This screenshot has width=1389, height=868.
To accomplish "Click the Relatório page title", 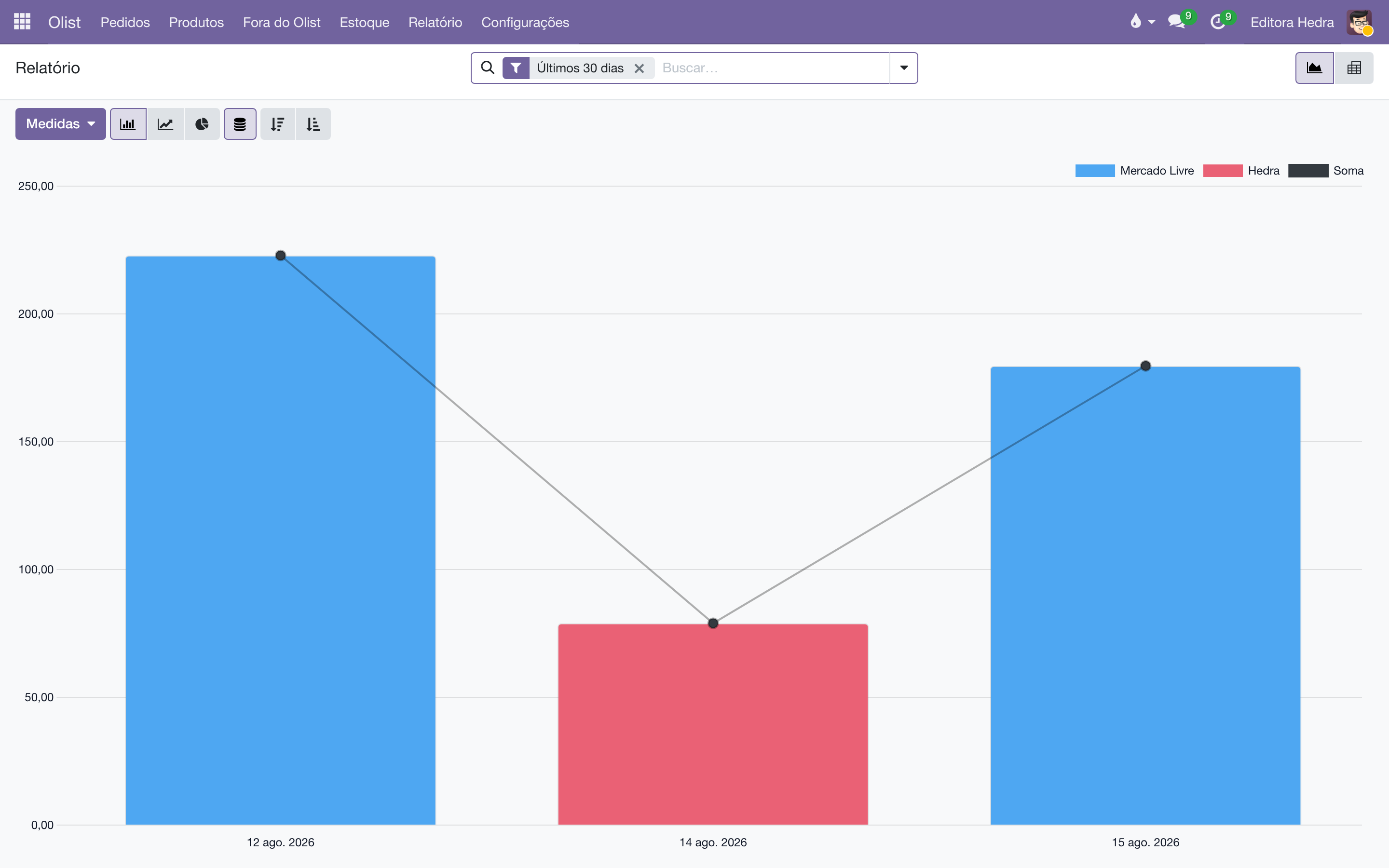I will (48, 68).
